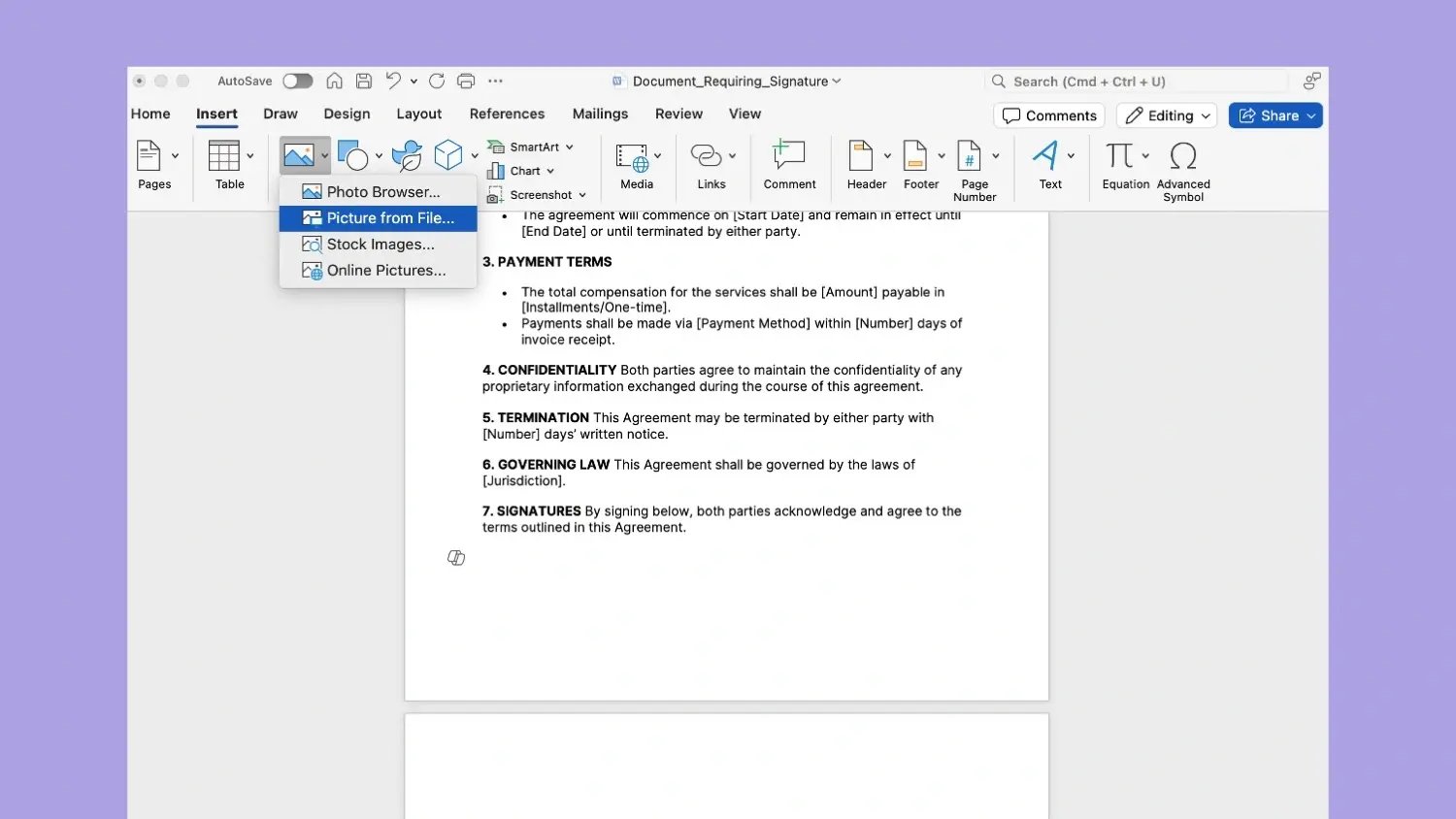Click the Comment icon in ribbon
The image size is (1456, 819).
tap(789, 156)
